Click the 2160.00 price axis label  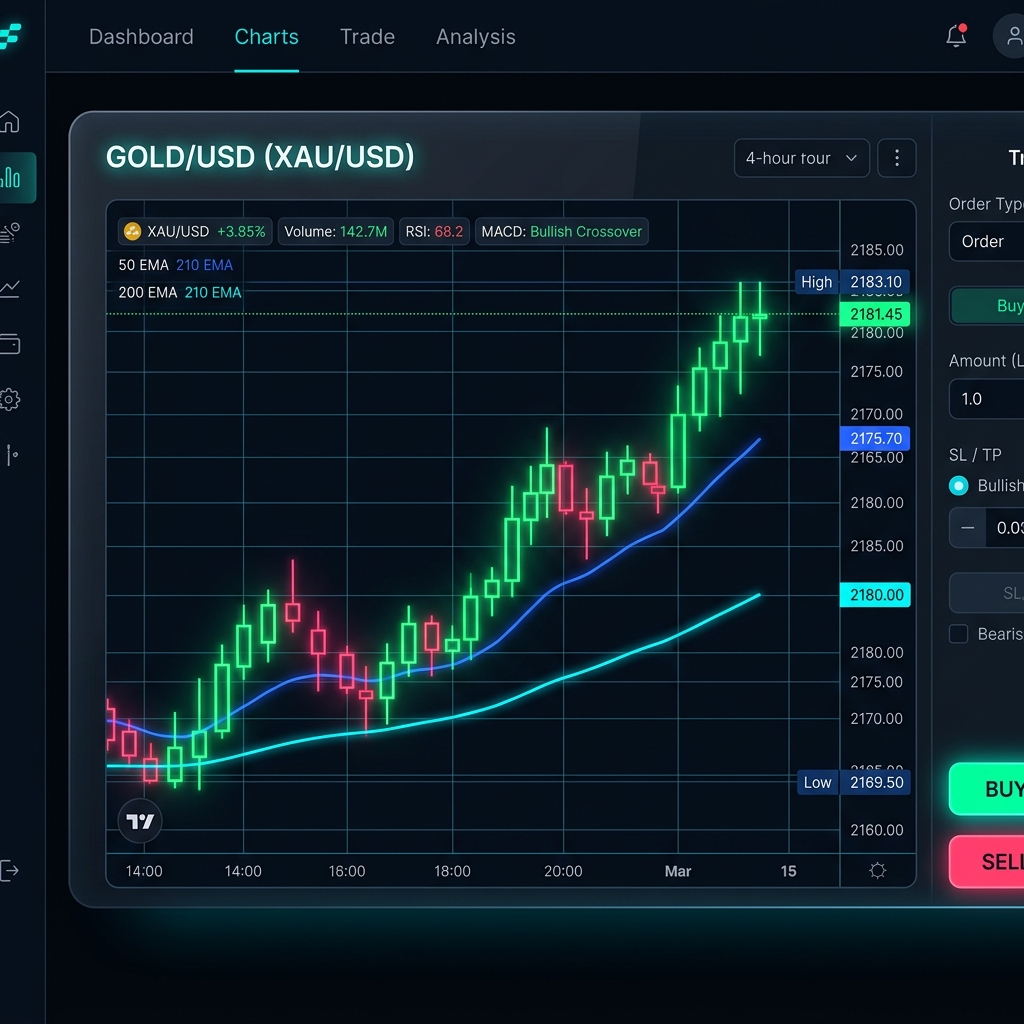[x=876, y=830]
